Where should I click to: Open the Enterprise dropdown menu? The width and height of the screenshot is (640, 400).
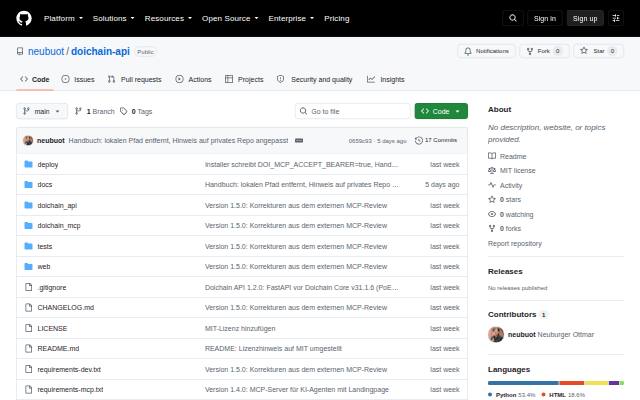[291, 18]
